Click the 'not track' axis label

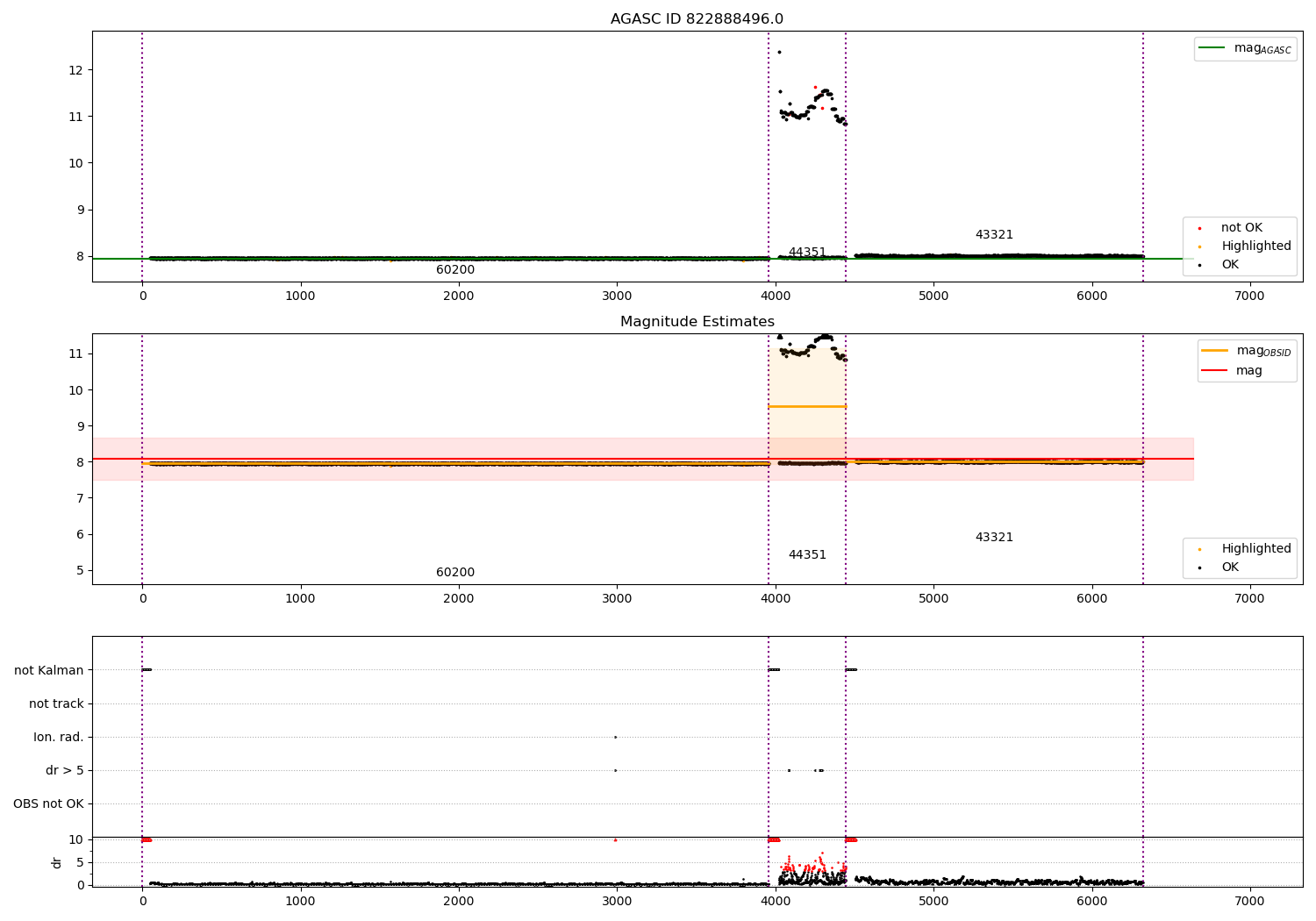click(x=56, y=703)
